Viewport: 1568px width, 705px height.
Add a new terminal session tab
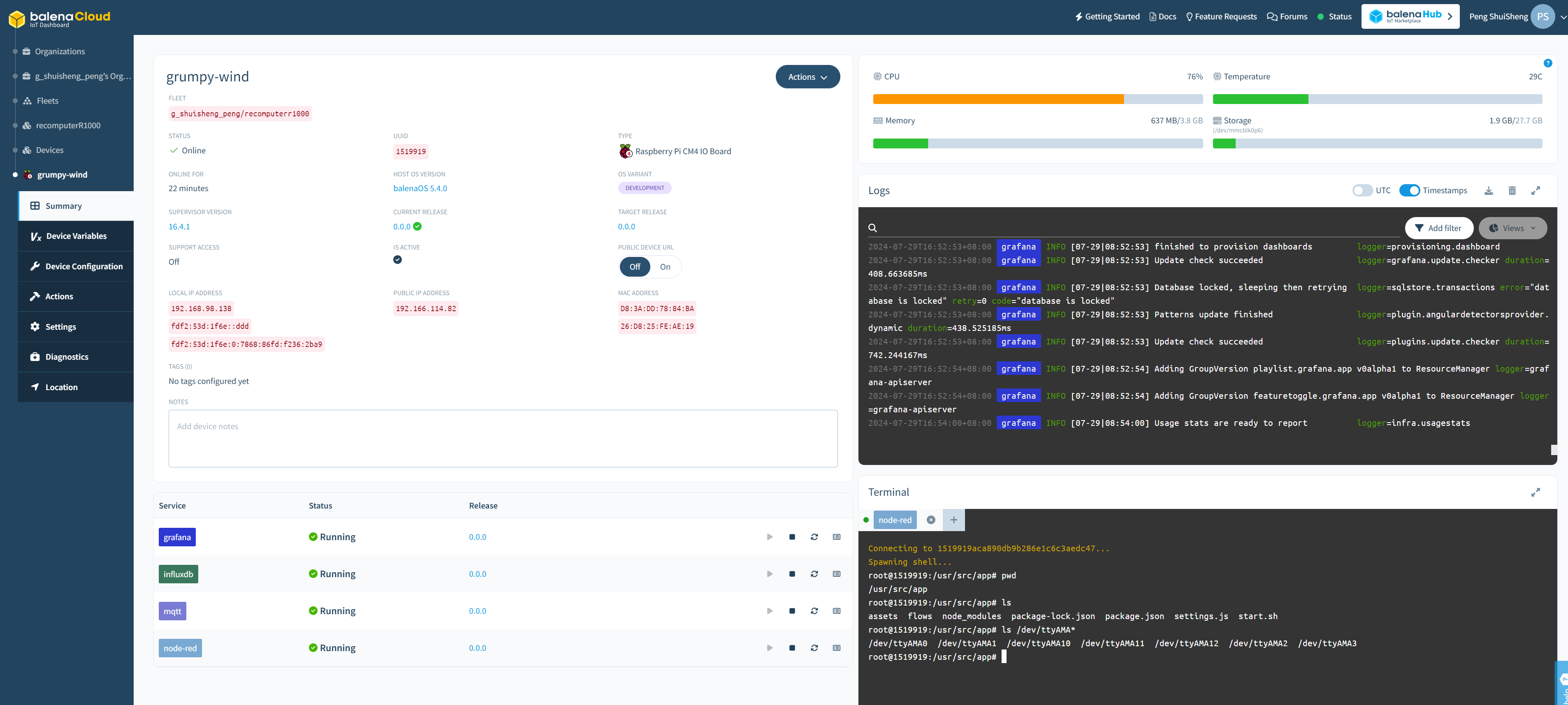(x=954, y=520)
